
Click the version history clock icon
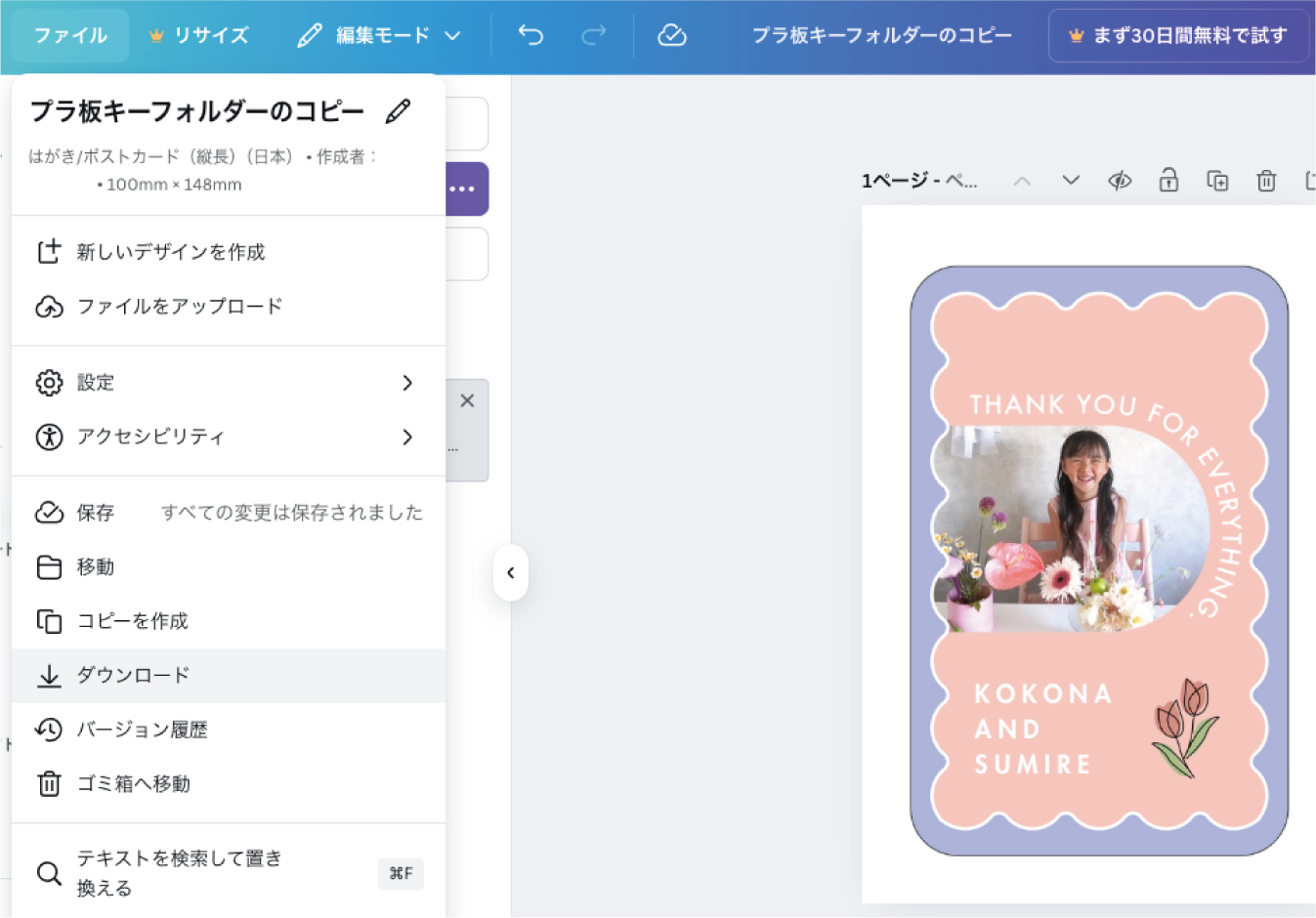[49, 730]
